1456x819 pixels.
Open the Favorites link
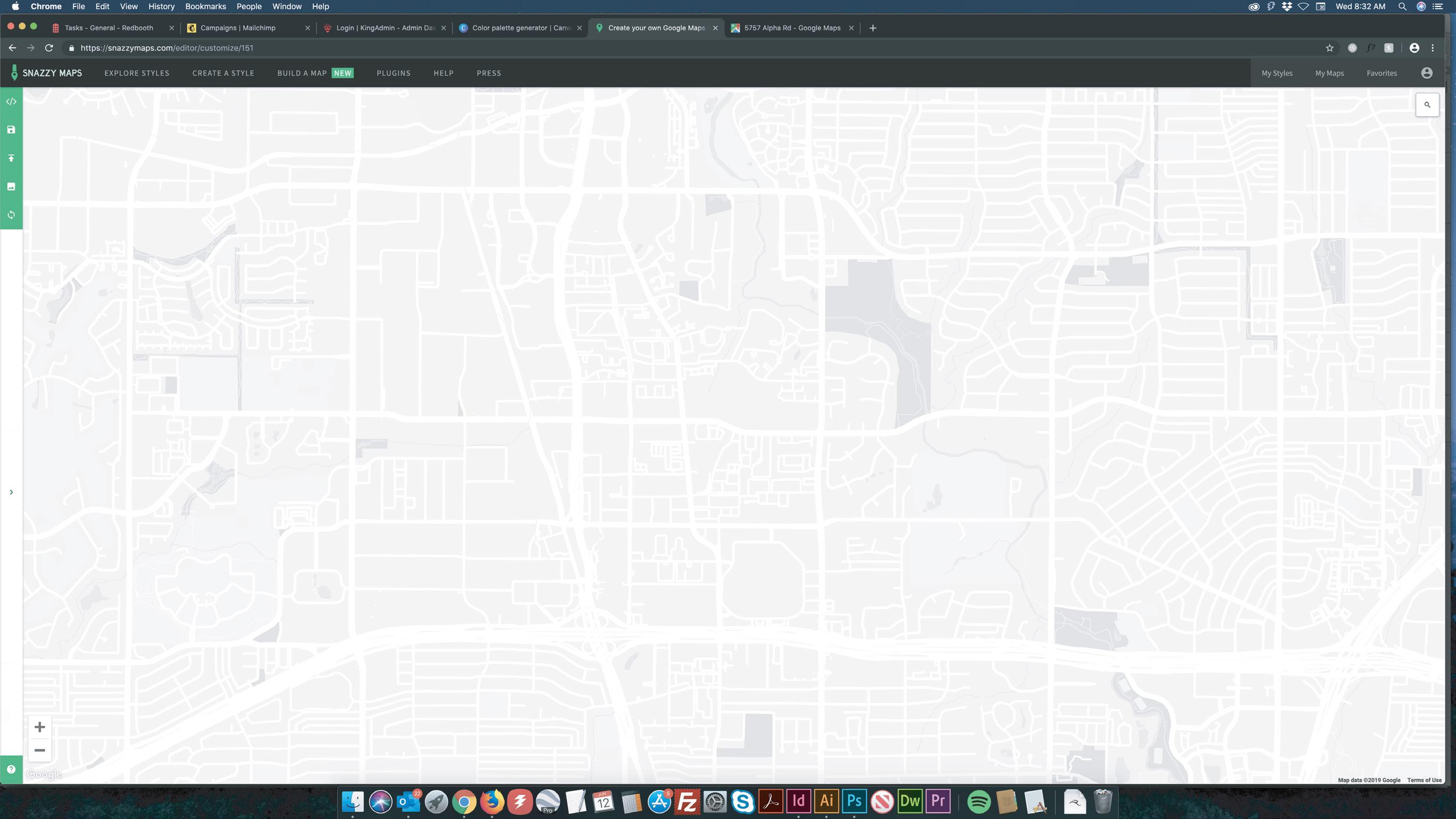pyautogui.click(x=1381, y=73)
